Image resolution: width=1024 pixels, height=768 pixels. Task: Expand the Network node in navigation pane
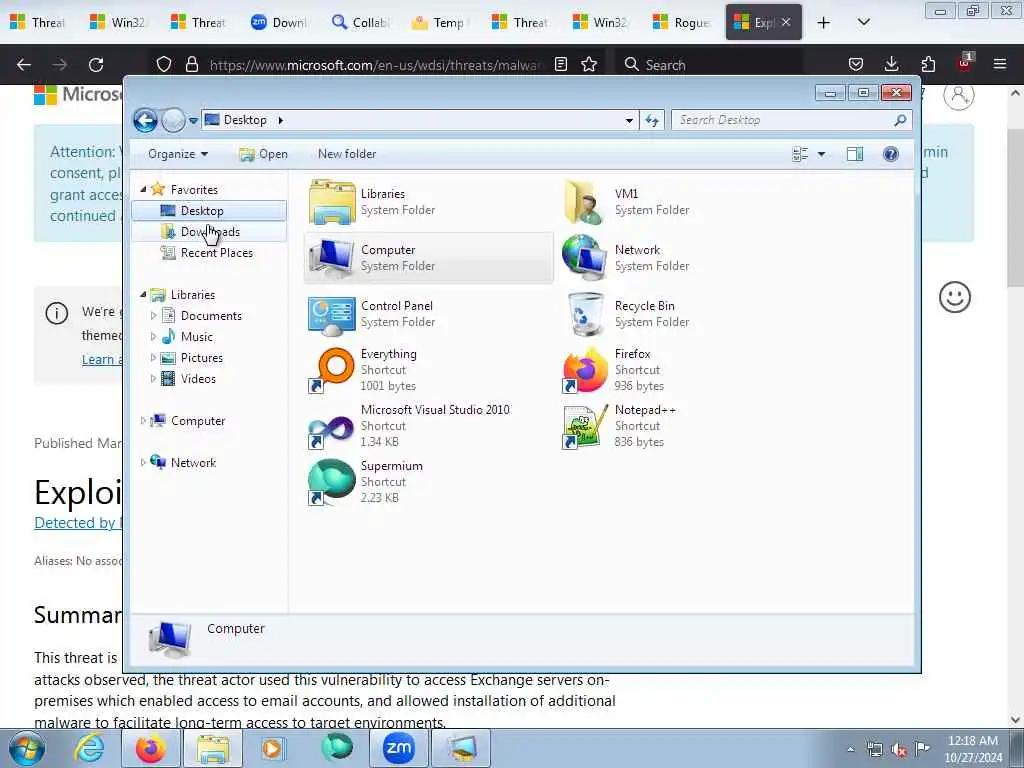(143, 463)
